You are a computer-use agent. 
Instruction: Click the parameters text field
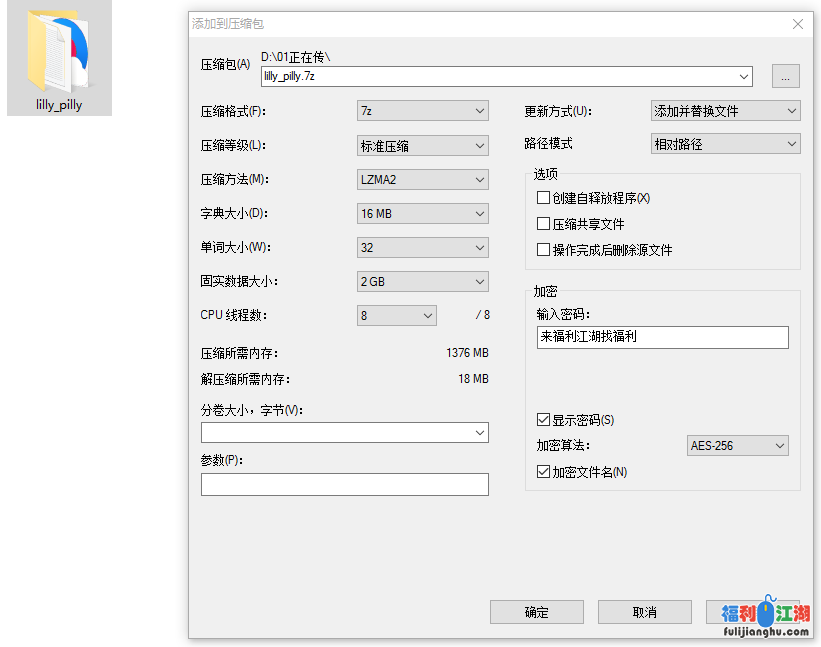[344, 485]
